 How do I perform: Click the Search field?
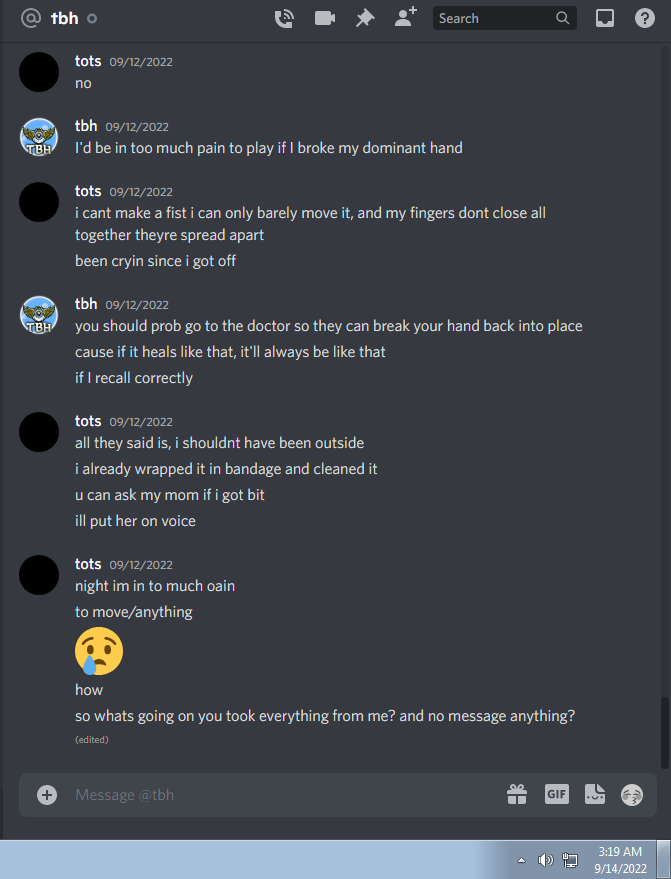tap(505, 18)
